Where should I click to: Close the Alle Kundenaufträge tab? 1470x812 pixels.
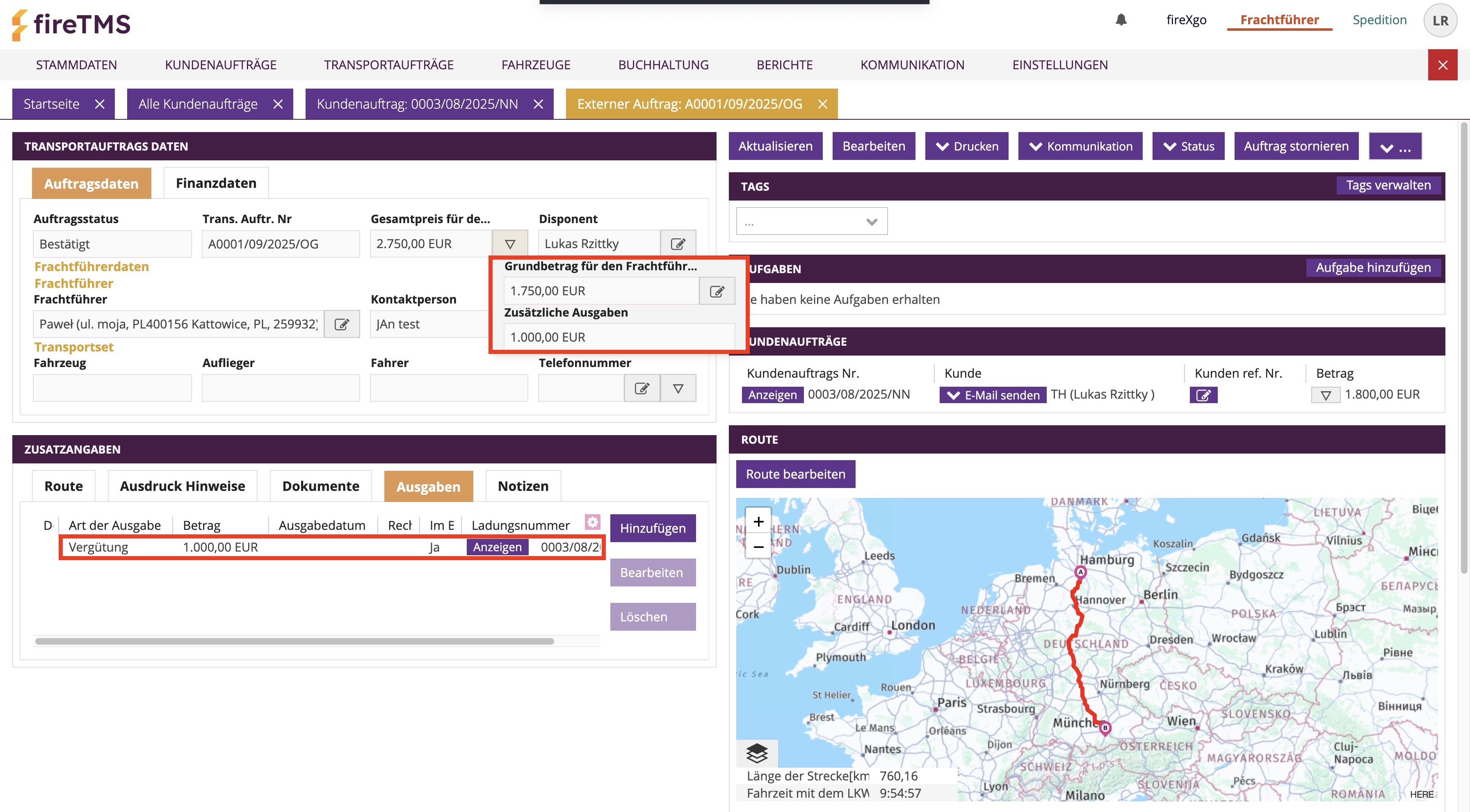point(278,104)
